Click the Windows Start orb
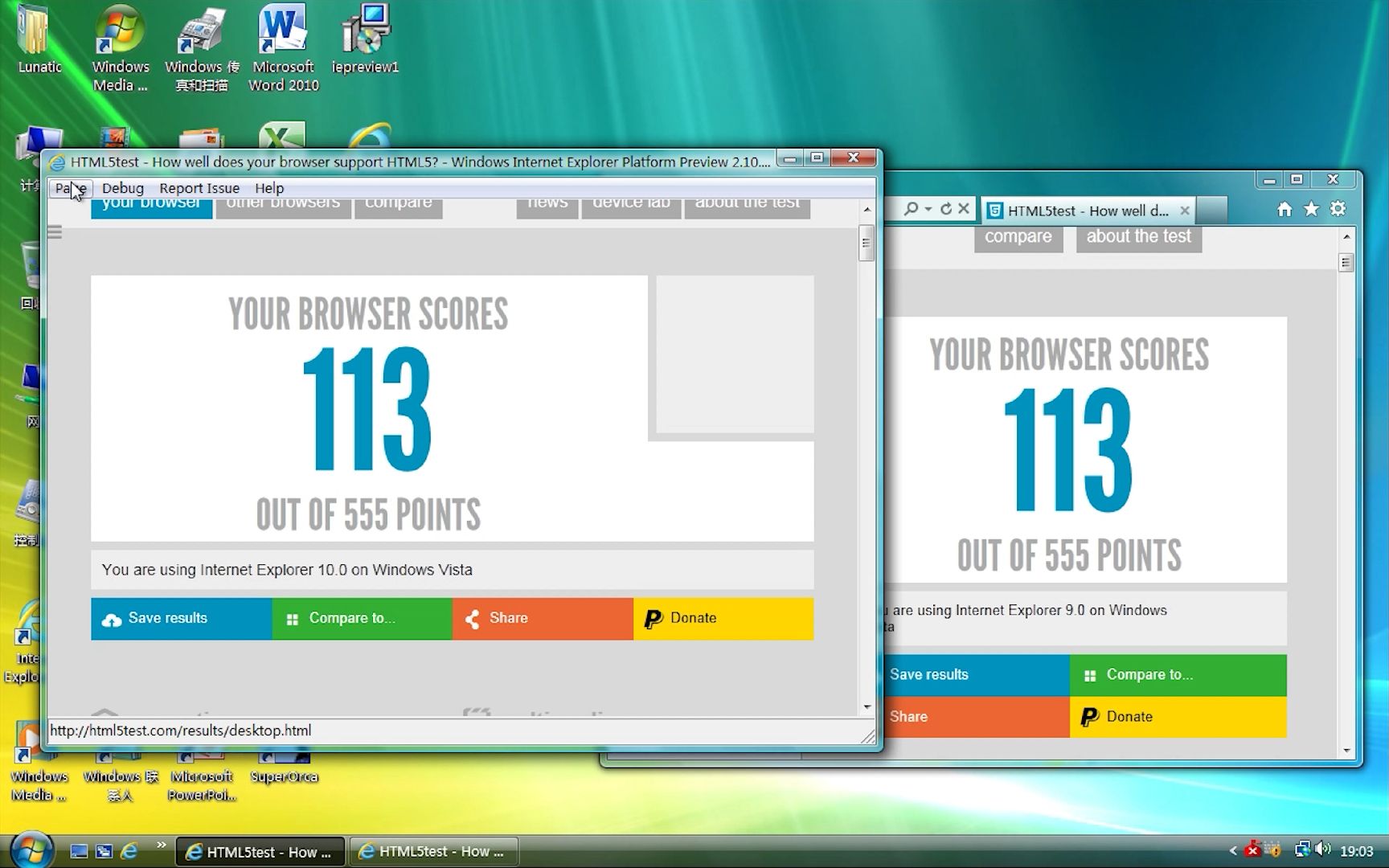The height and width of the screenshot is (868, 1389). [x=31, y=850]
